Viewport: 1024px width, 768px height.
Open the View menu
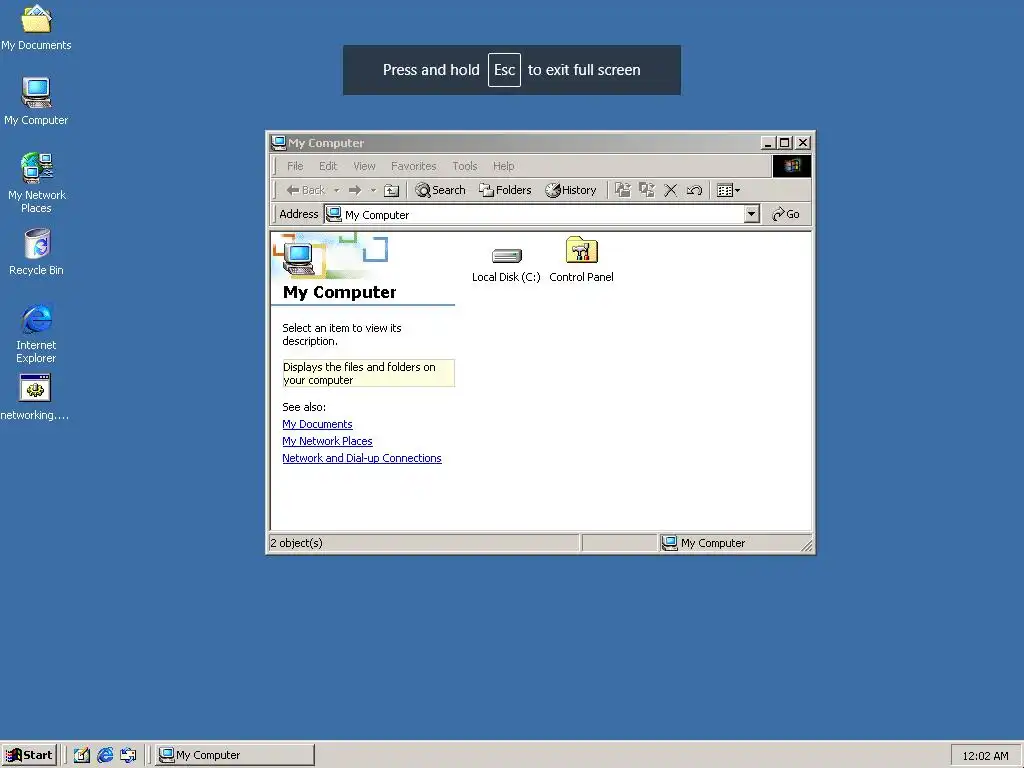364,166
